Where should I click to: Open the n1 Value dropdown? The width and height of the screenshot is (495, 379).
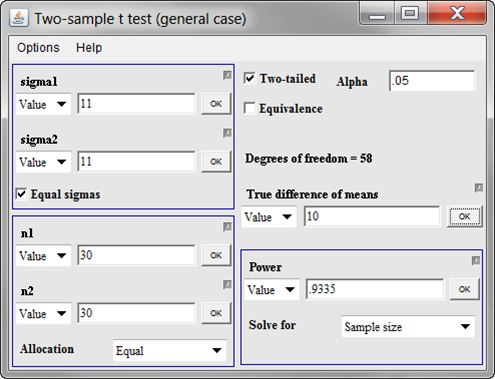[43, 256]
